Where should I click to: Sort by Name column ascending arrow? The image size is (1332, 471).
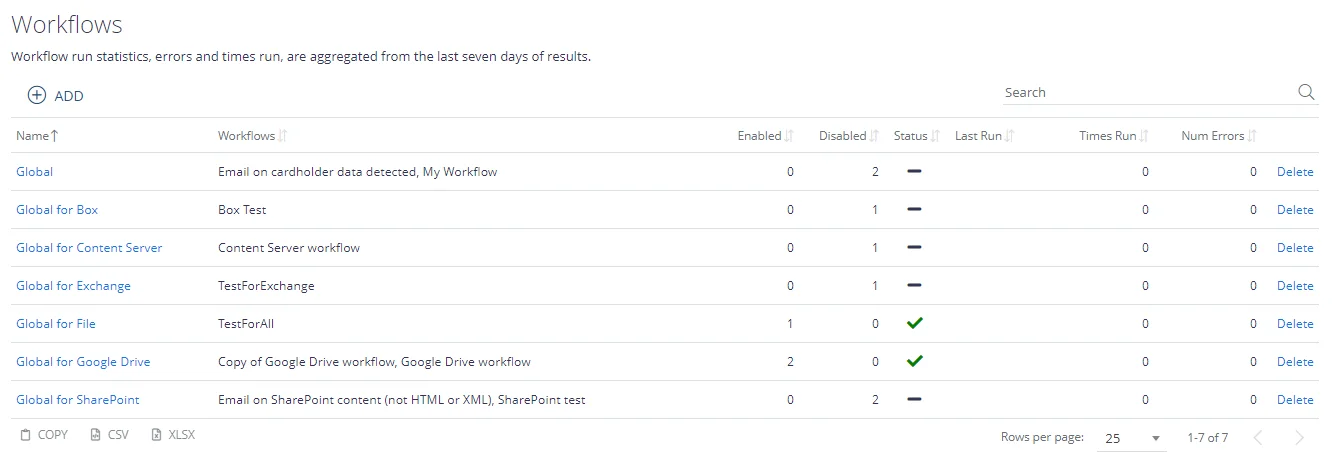(55, 136)
